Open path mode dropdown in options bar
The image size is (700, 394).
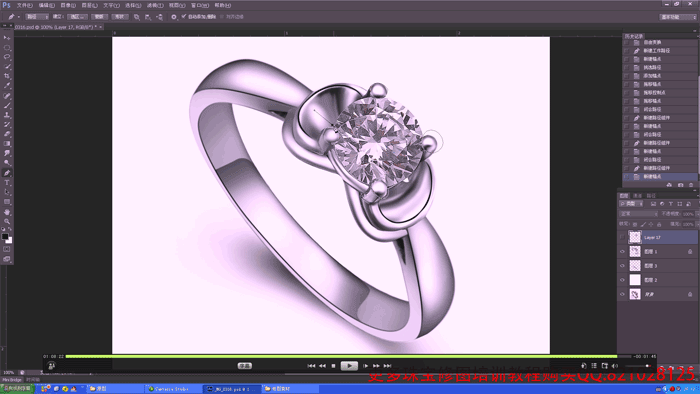(x=37, y=17)
